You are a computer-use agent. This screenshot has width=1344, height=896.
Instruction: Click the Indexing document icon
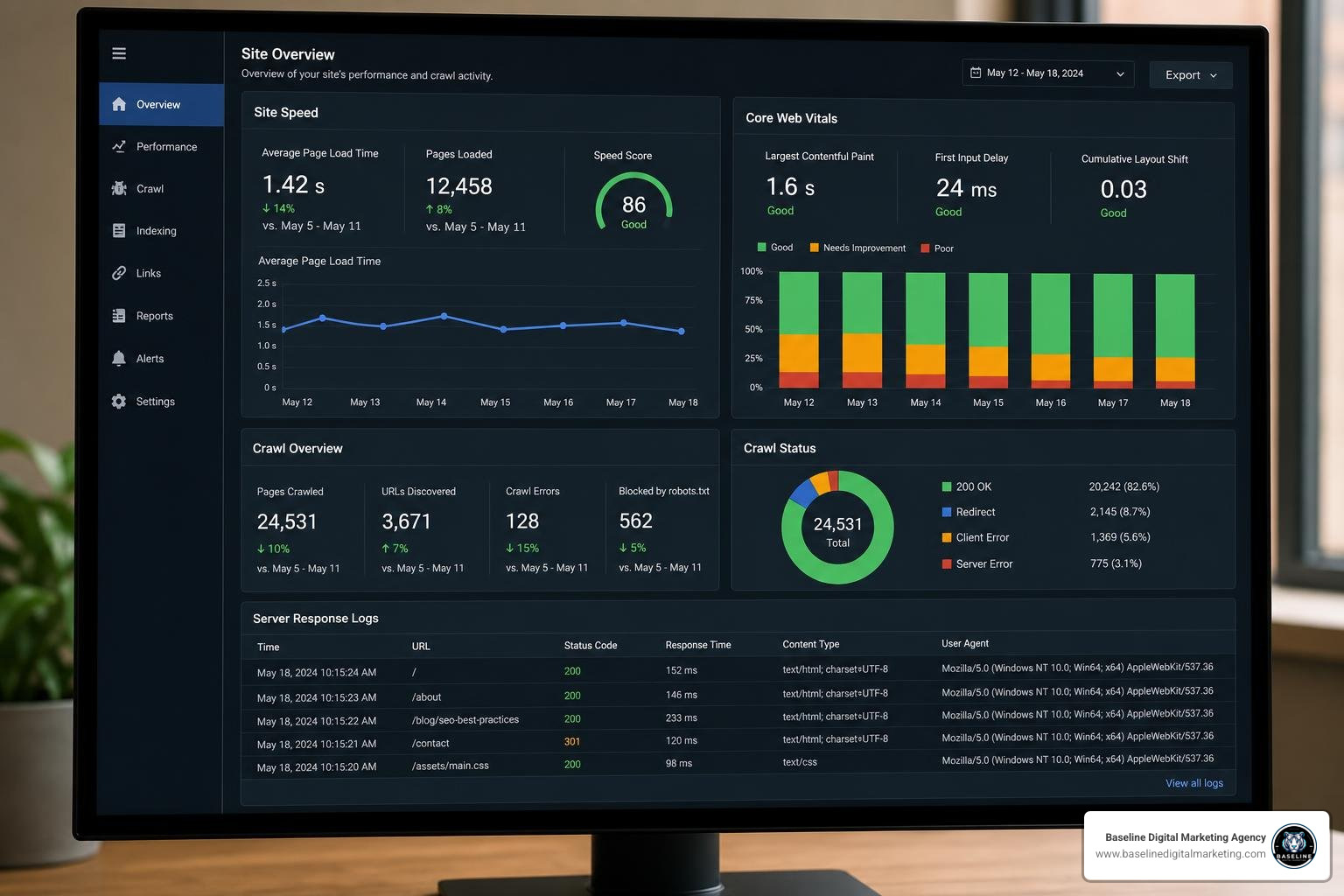119,231
